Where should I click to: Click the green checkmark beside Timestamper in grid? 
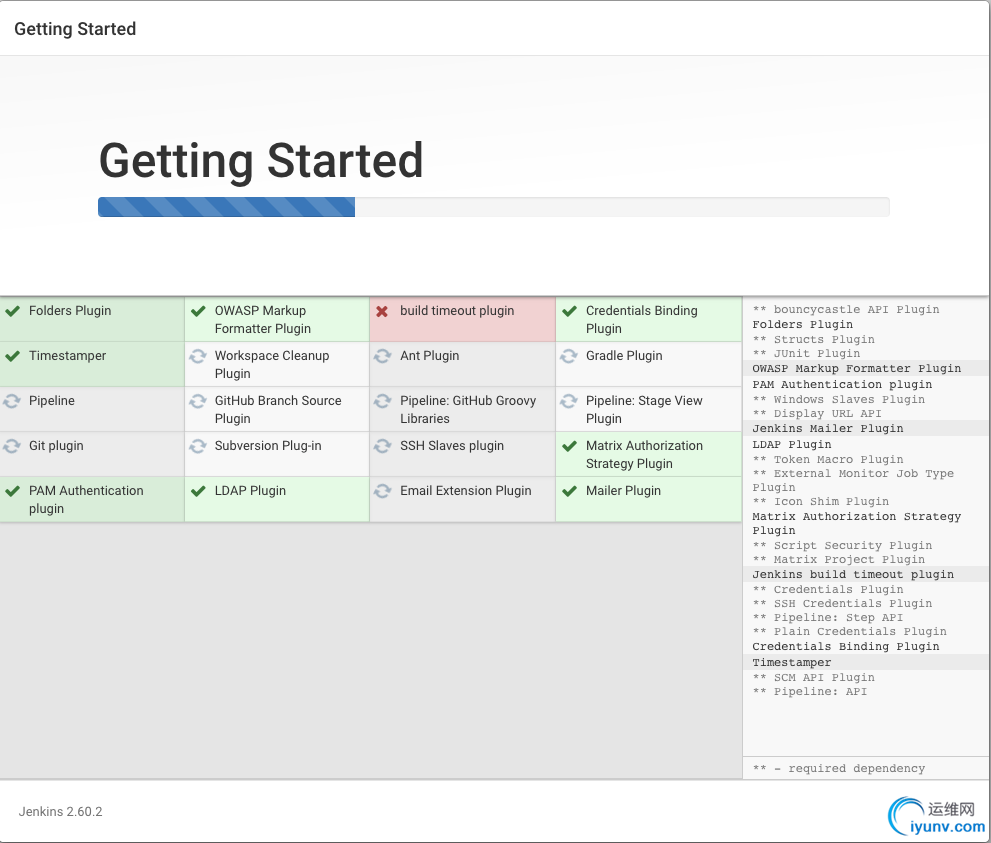click(13, 356)
